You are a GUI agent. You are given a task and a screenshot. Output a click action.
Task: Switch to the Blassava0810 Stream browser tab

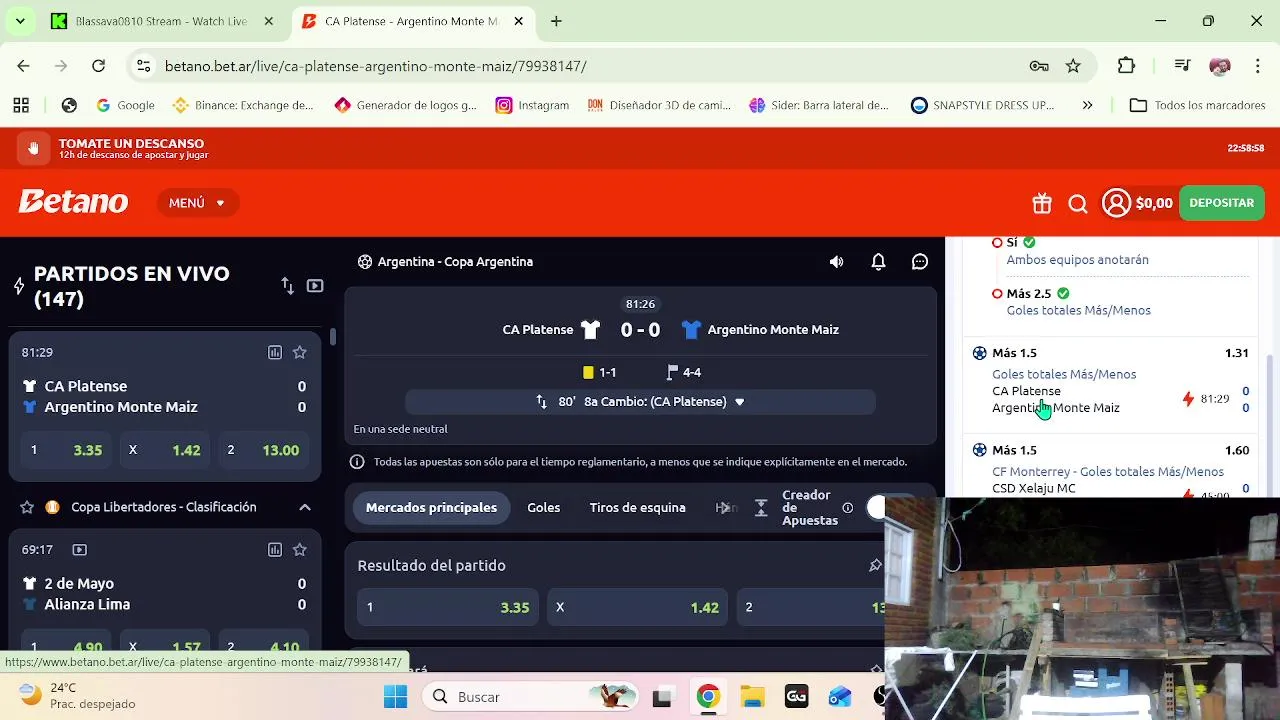[160, 21]
